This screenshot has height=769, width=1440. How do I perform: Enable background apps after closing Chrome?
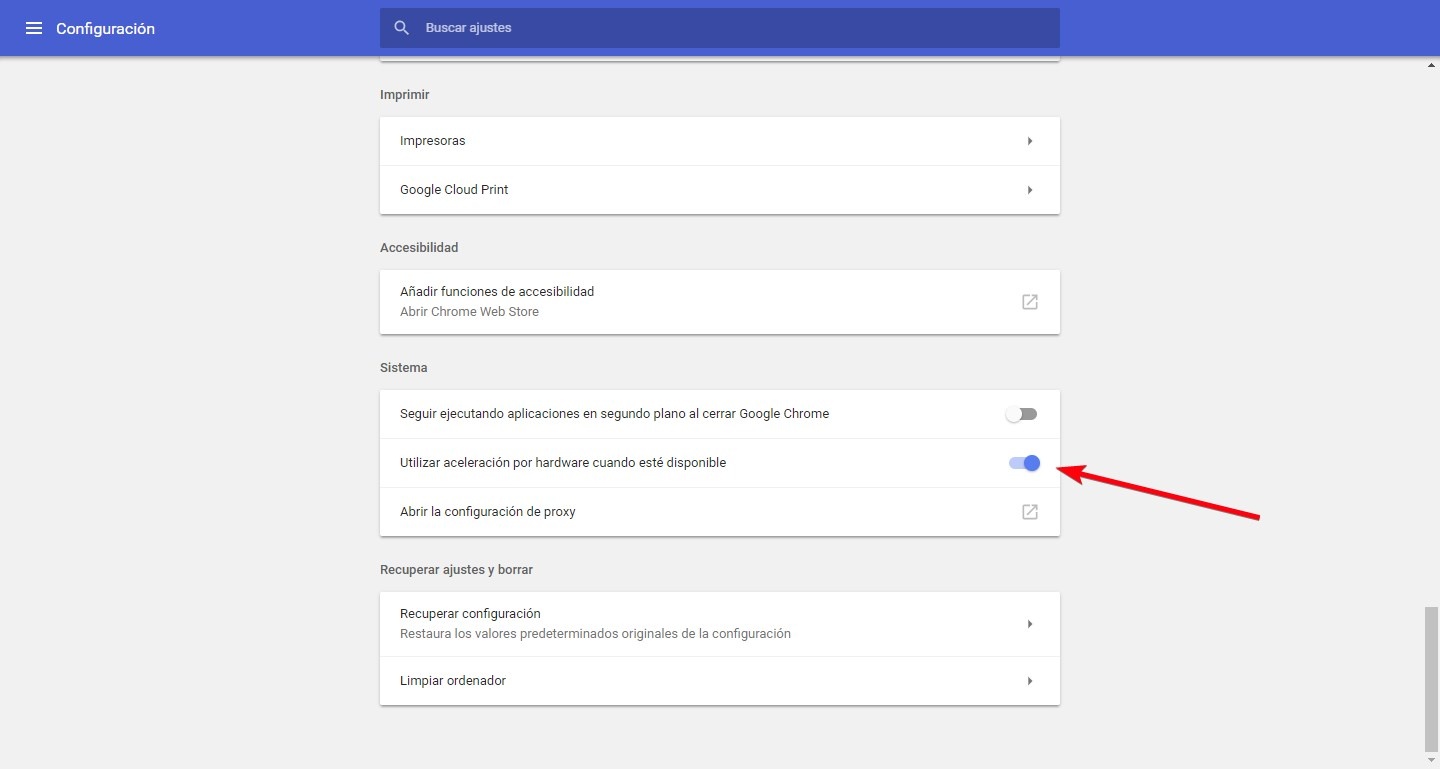click(1022, 414)
